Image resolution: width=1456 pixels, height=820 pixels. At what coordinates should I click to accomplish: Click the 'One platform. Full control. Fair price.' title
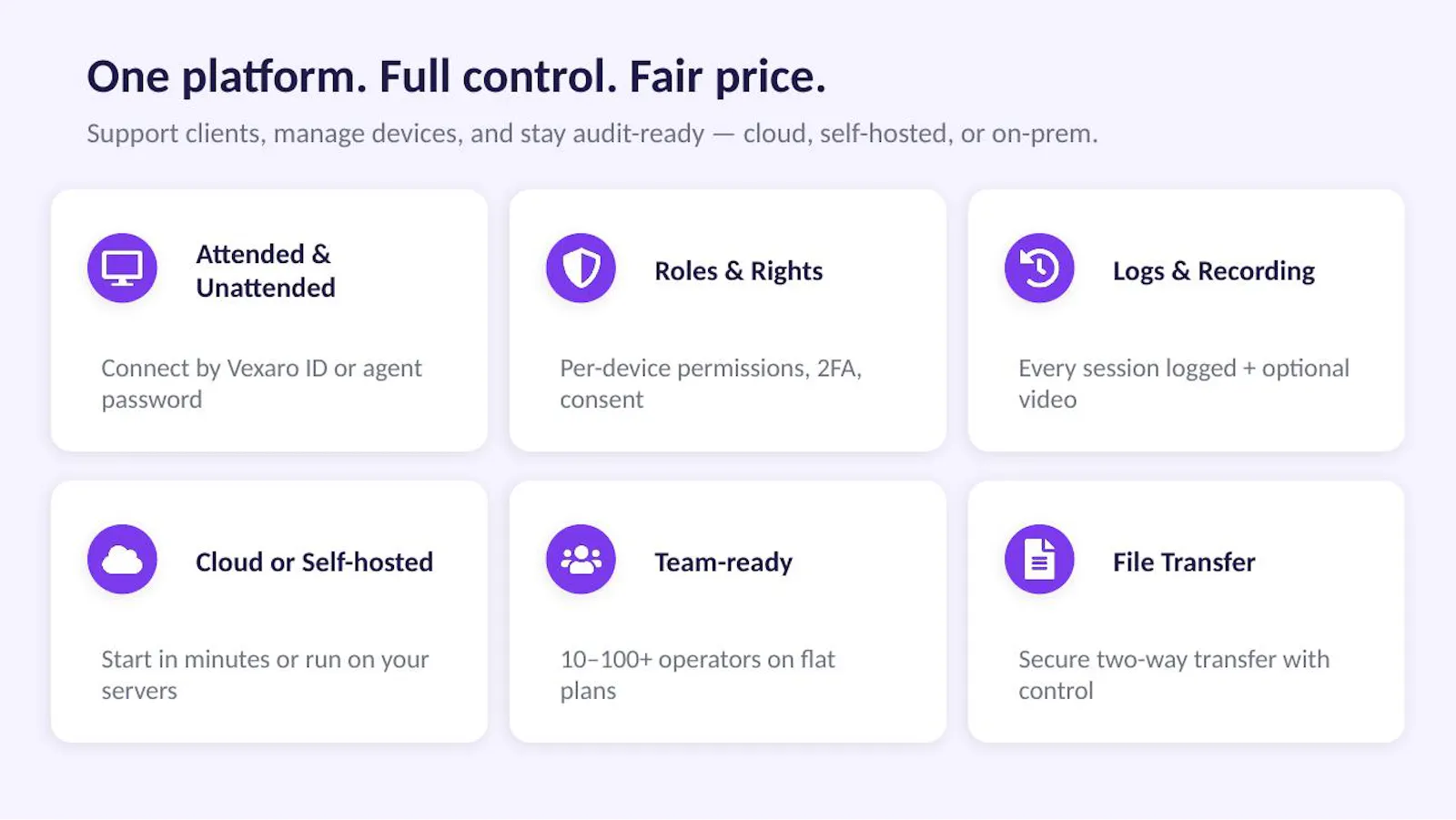click(x=456, y=76)
